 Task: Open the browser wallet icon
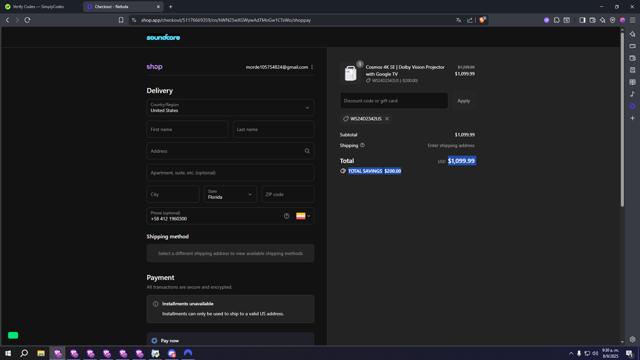pyautogui.click(x=592, y=20)
